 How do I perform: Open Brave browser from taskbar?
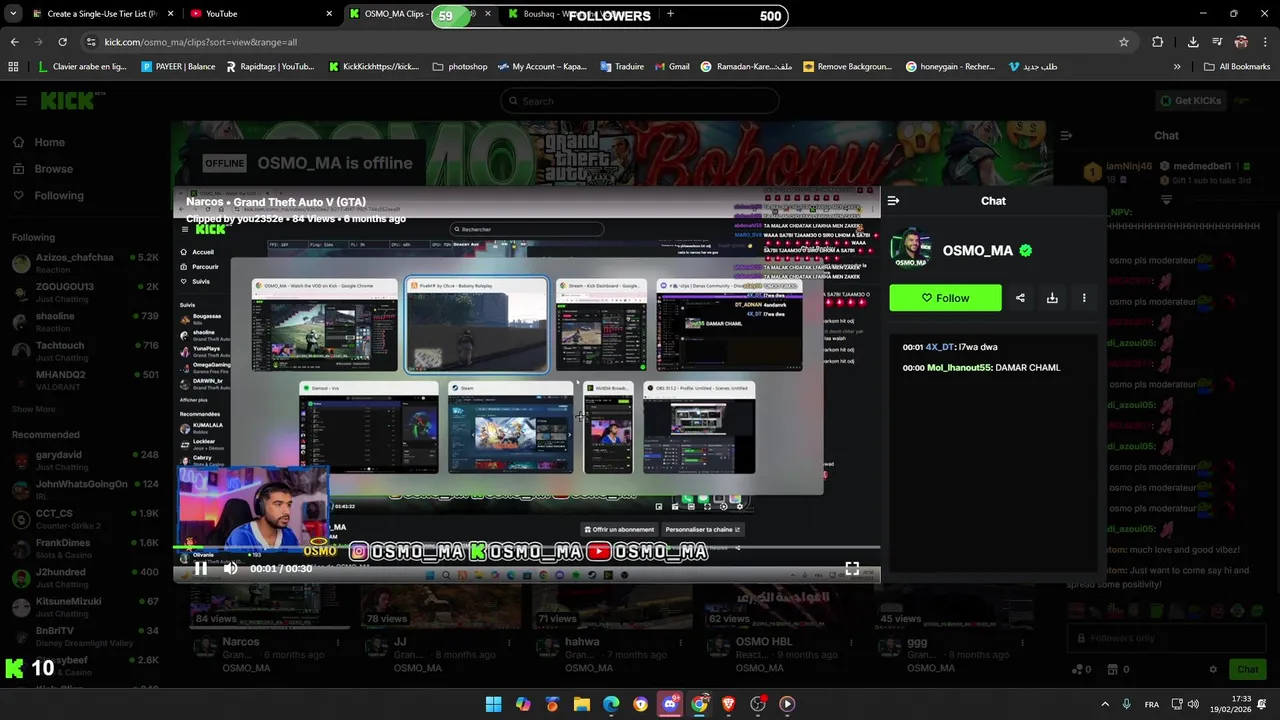(728, 704)
